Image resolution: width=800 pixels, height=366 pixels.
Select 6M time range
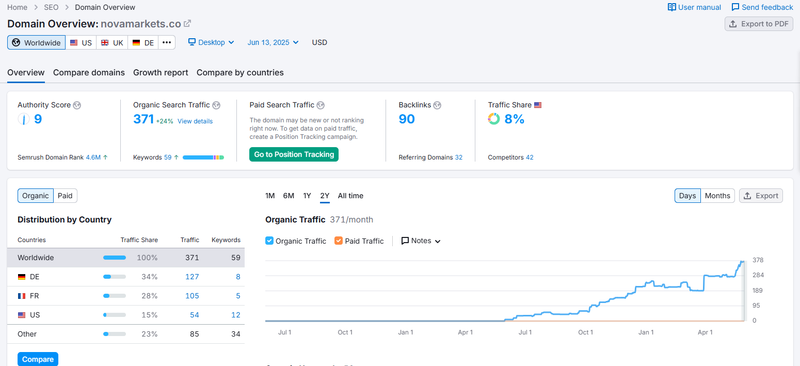[289, 196]
